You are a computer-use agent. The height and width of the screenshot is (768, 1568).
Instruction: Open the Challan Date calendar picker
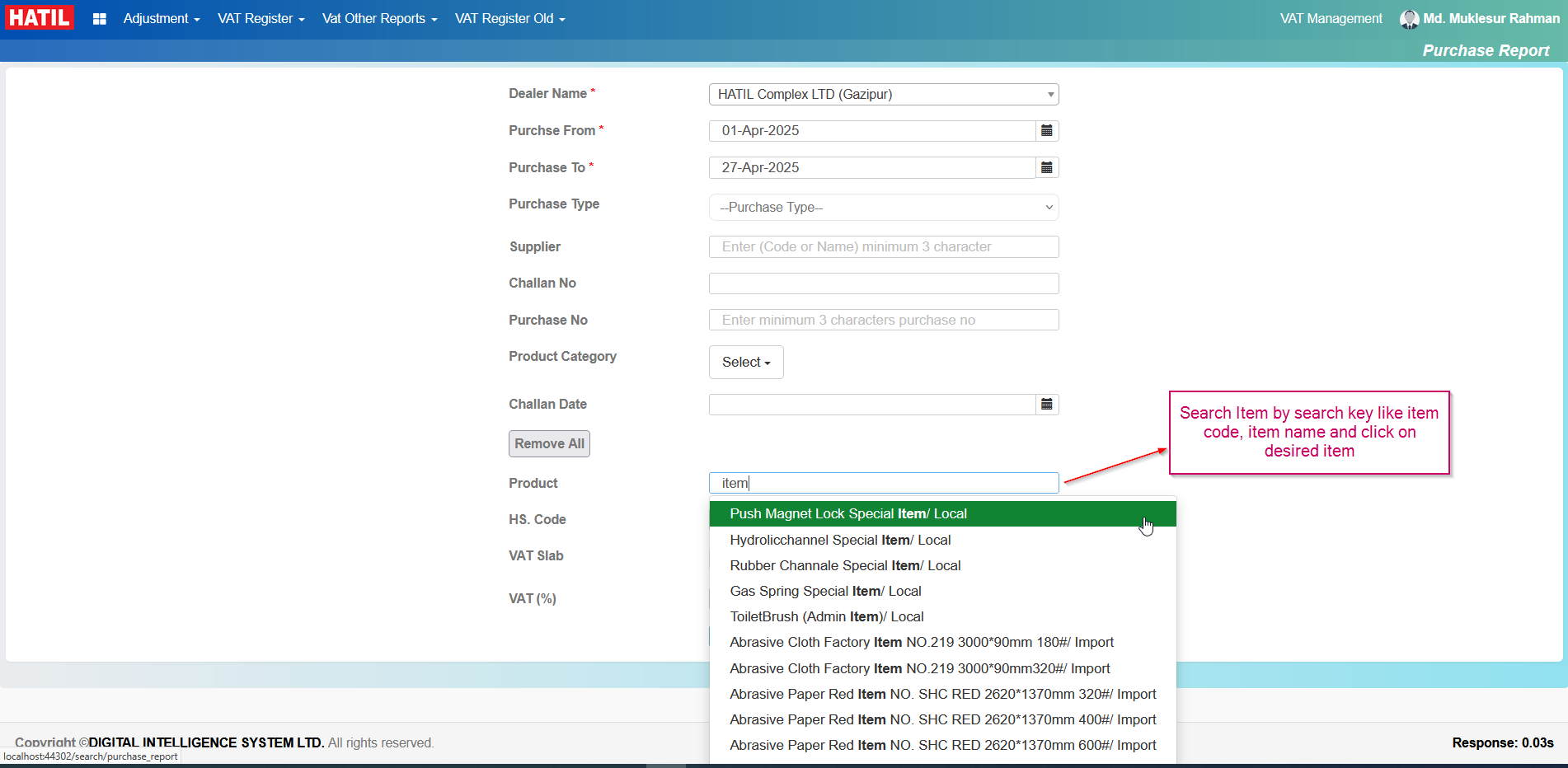pos(1047,405)
